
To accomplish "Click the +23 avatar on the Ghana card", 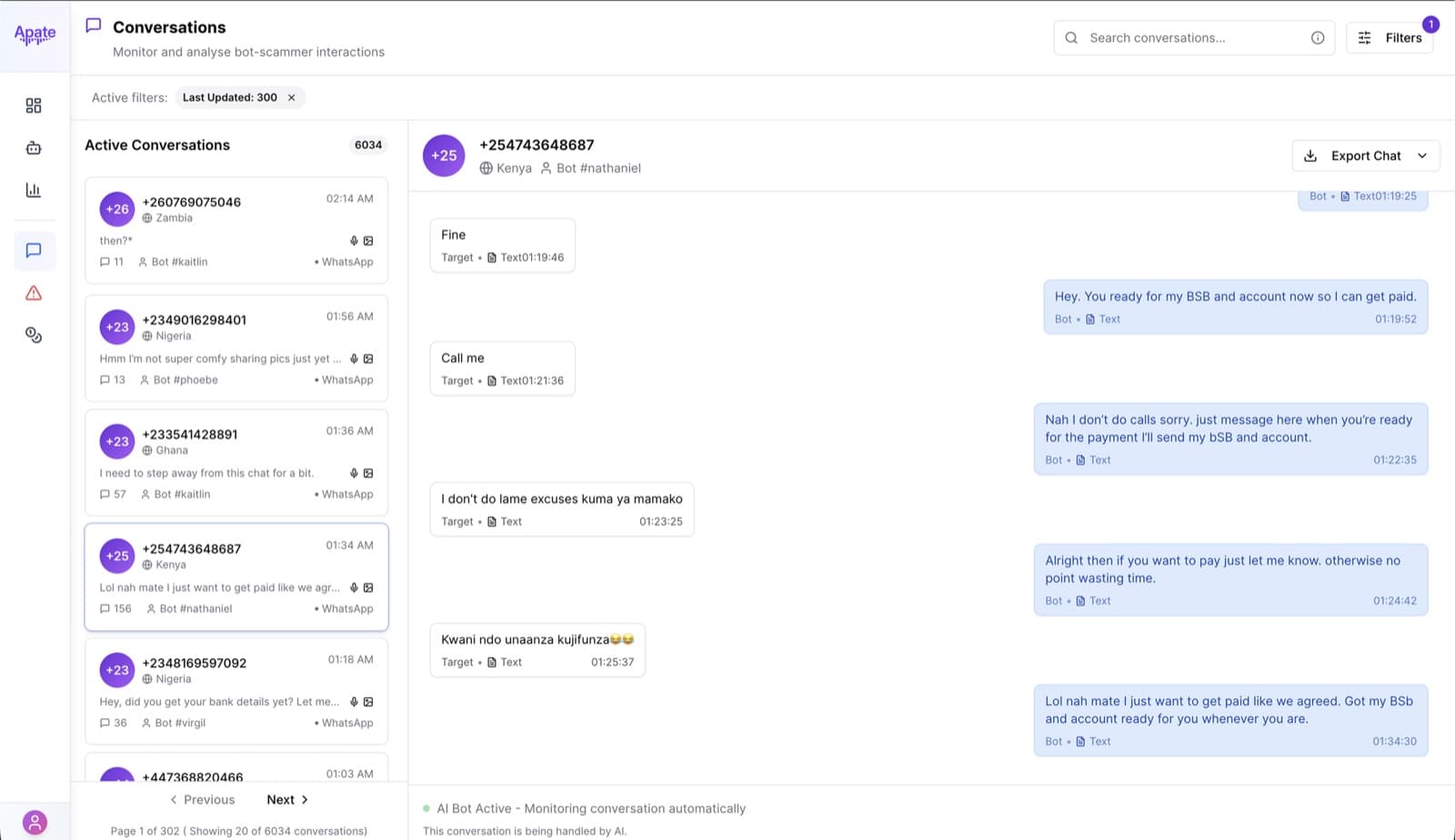I will [x=117, y=442].
